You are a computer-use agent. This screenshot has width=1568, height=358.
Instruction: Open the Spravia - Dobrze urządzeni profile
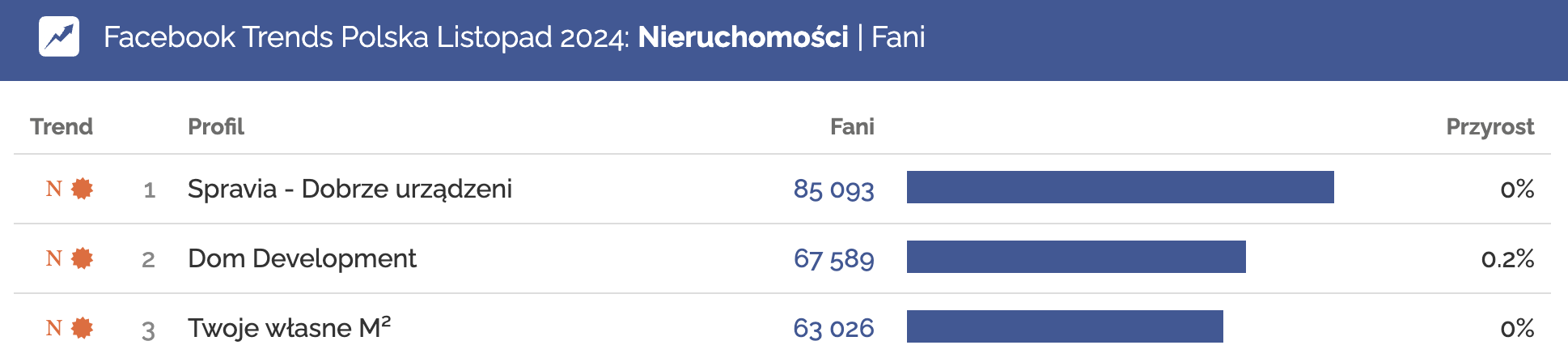(x=350, y=189)
